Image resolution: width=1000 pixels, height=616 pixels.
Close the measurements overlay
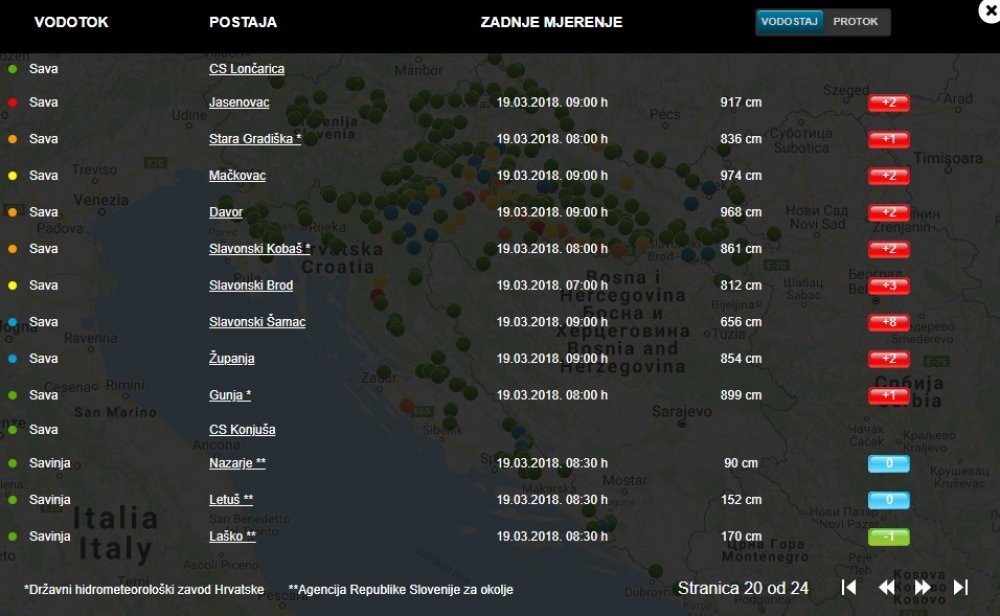[x=990, y=11]
